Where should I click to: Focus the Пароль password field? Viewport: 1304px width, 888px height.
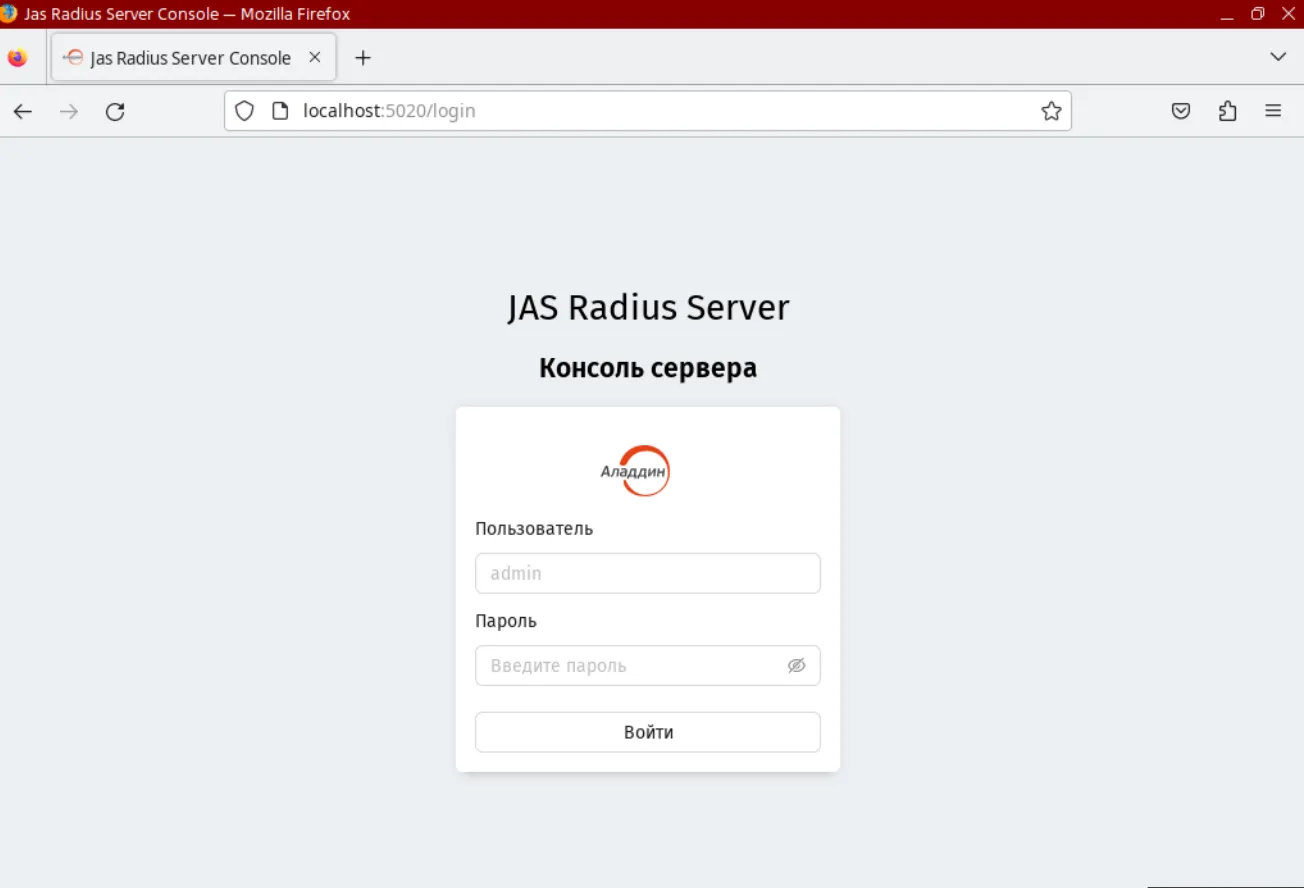click(x=648, y=665)
